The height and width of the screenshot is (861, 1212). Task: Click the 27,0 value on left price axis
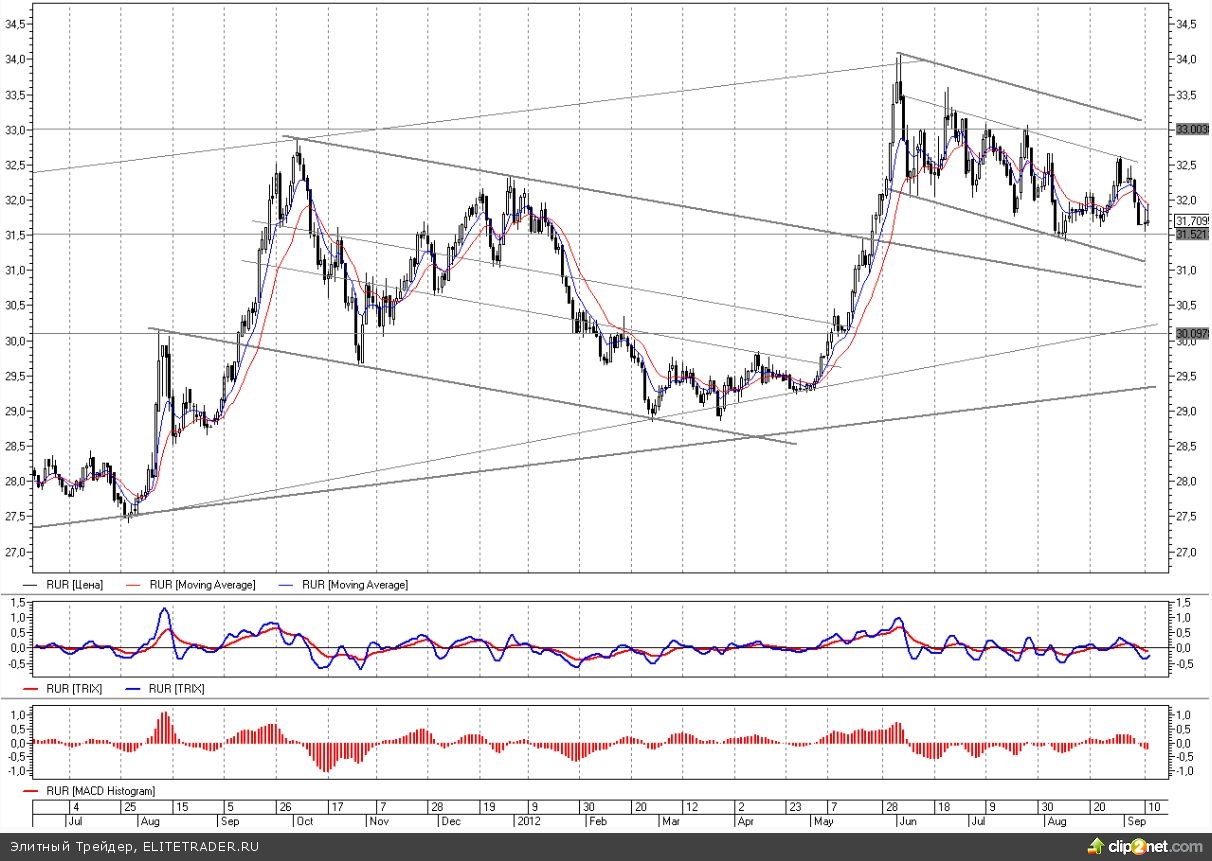click(x=17, y=552)
